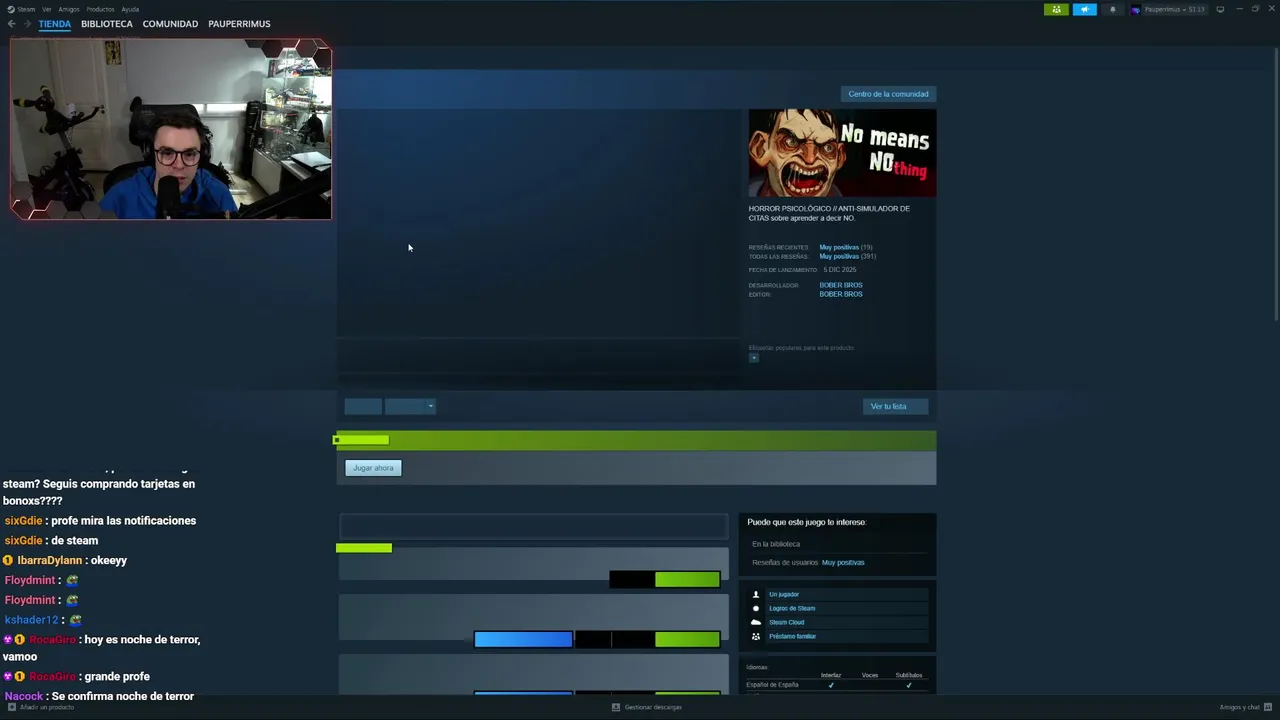Open the Préstamo familiar link

click(x=792, y=636)
